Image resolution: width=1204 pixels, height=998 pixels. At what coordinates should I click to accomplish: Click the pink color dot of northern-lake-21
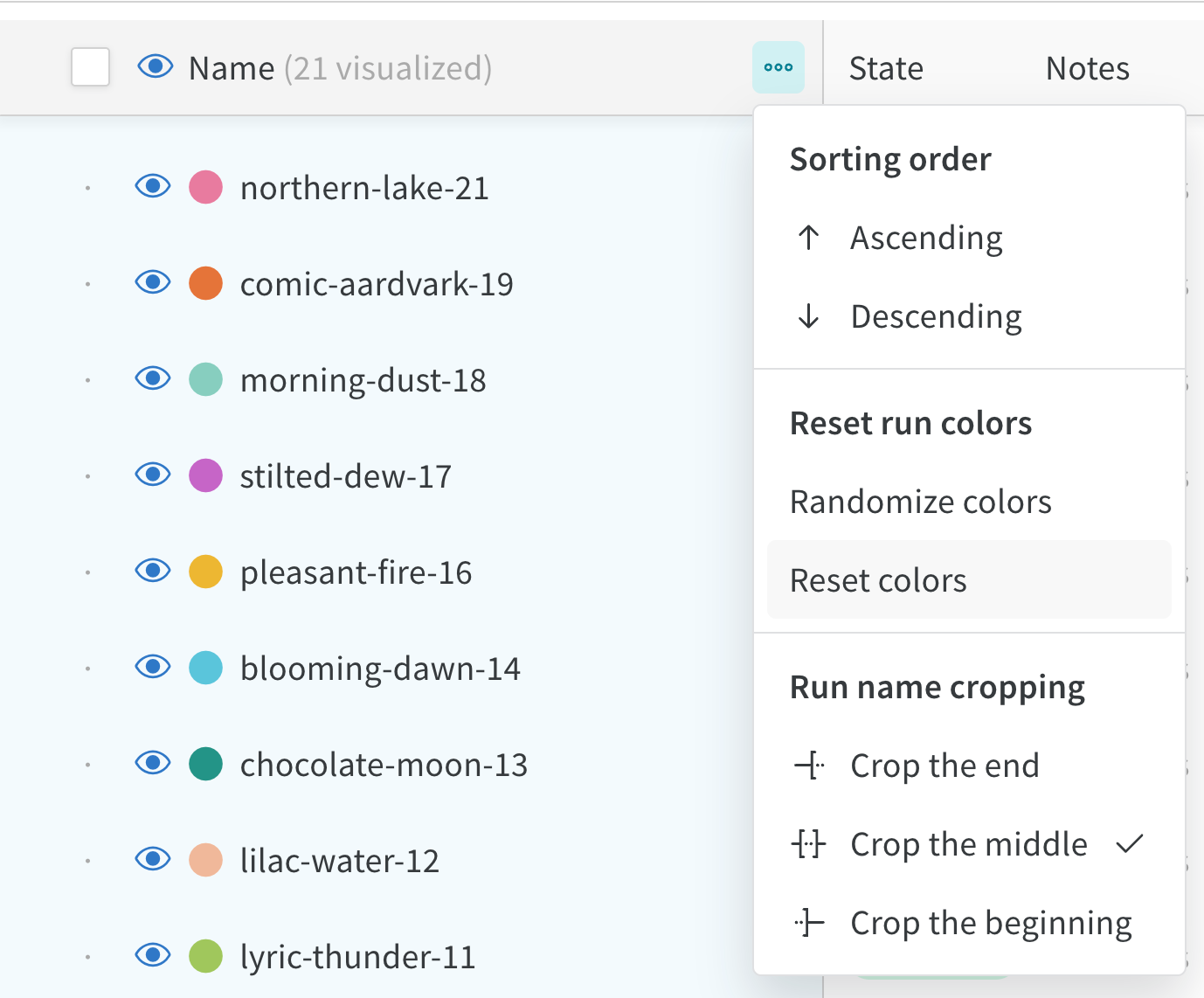click(x=205, y=186)
